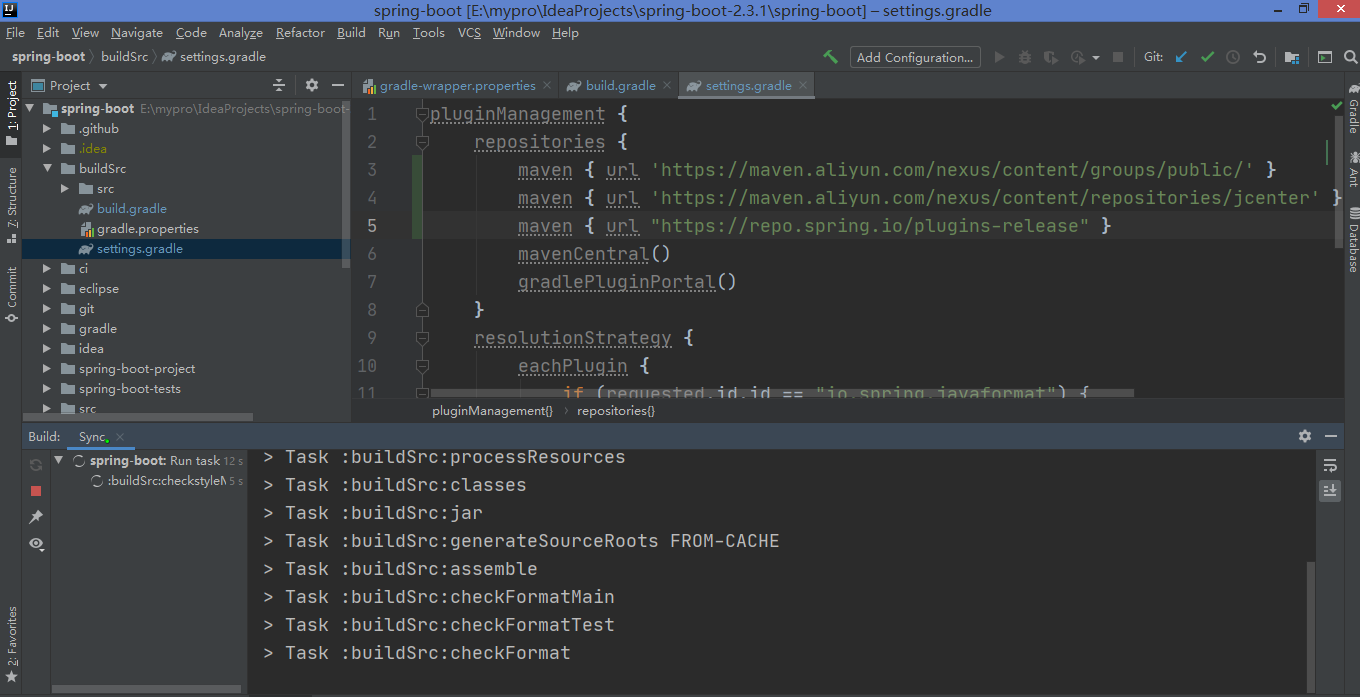Expand the spring-boot-project folder

(x=45, y=368)
